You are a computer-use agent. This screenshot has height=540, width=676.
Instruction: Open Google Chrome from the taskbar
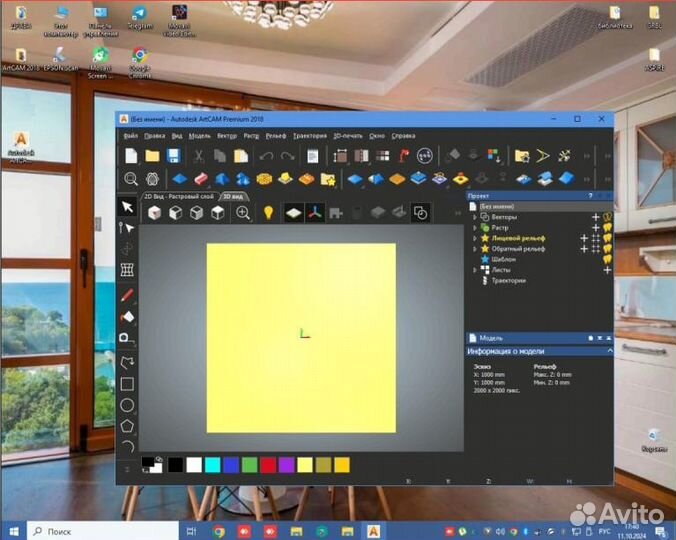point(219,531)
